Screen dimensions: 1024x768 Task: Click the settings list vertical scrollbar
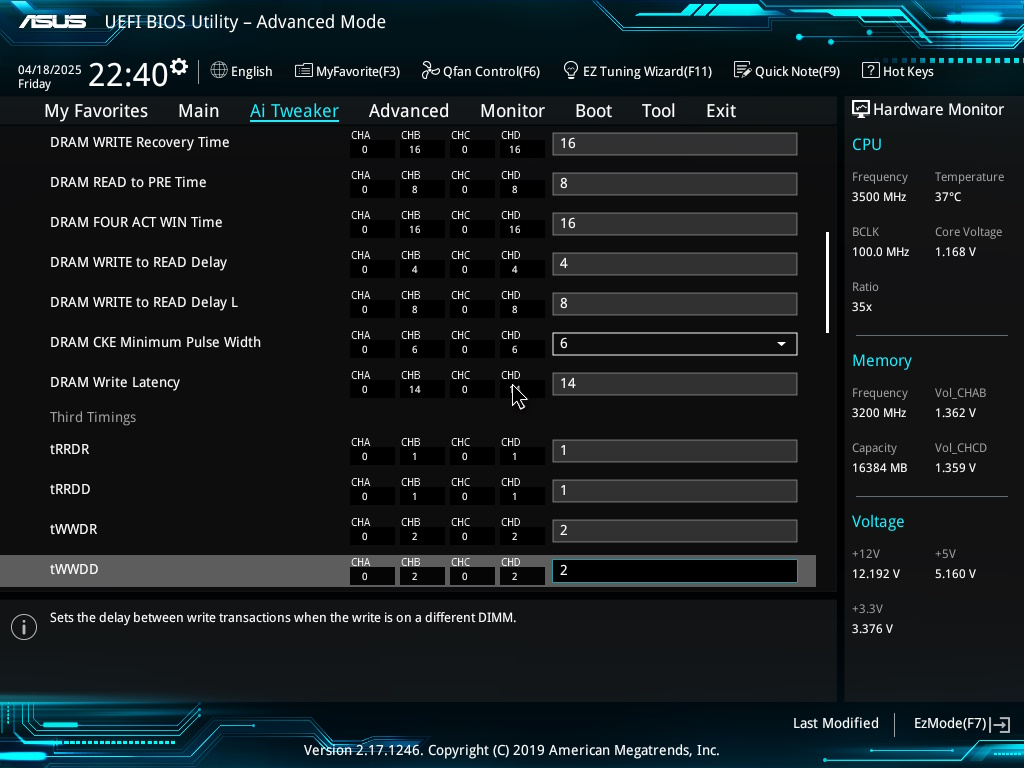point(827,282)
